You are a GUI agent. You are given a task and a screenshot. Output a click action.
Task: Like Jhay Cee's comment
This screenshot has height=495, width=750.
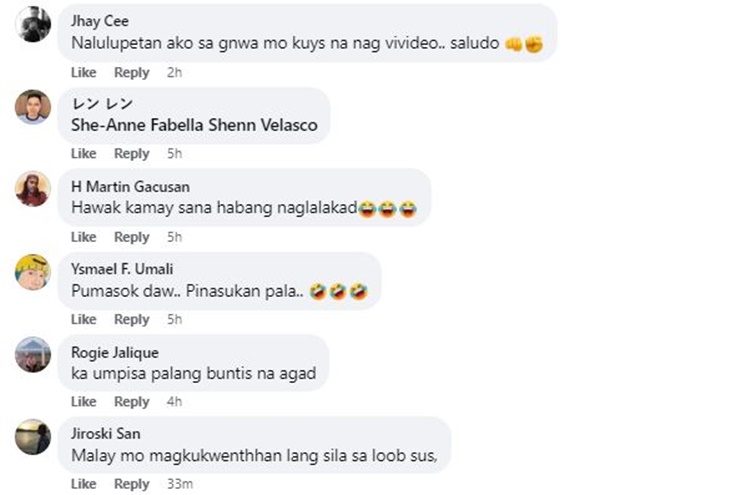84,72
